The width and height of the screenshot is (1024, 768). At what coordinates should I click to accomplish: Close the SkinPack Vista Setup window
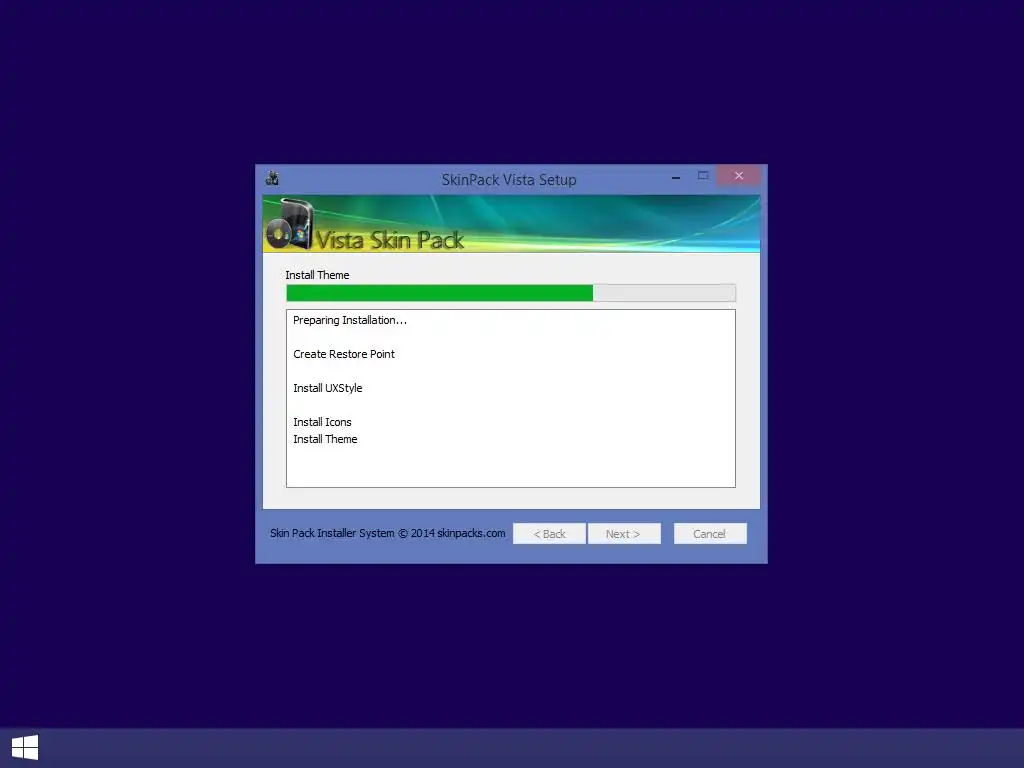739,176
